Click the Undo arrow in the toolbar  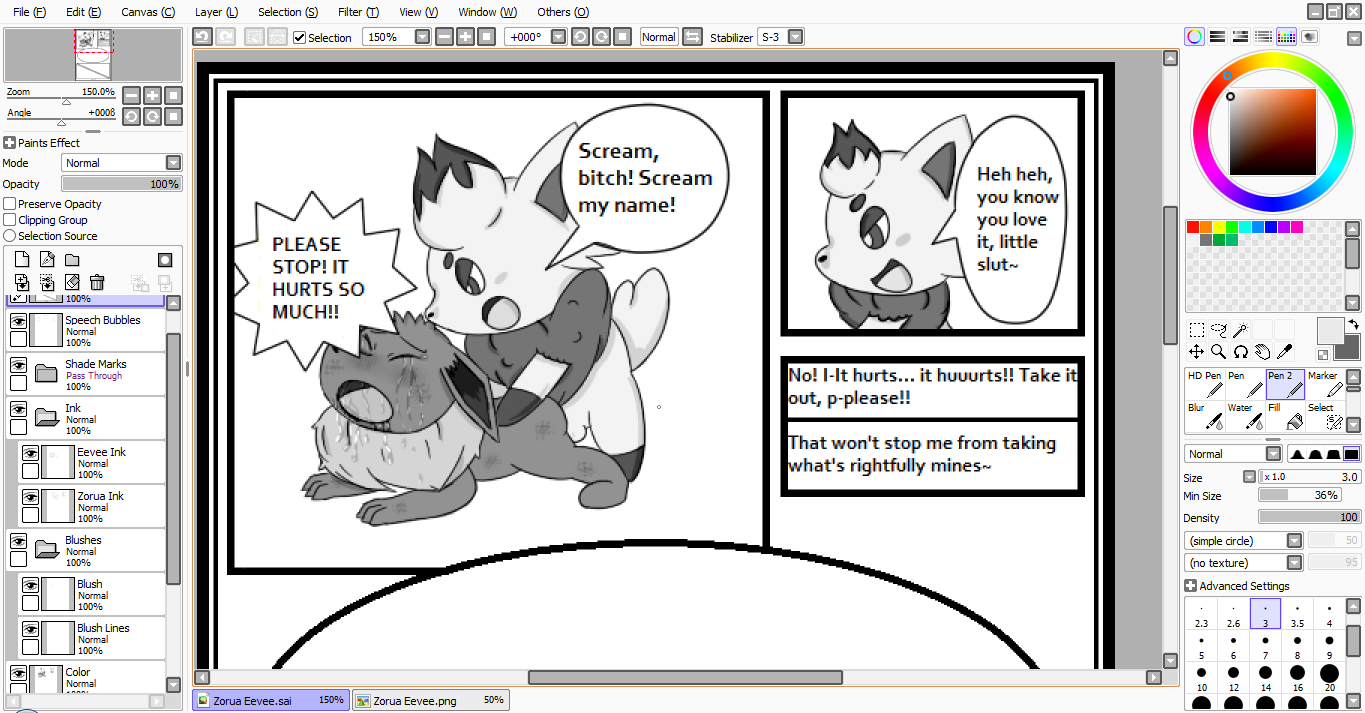pyautogui.click(x=202, y=37)
